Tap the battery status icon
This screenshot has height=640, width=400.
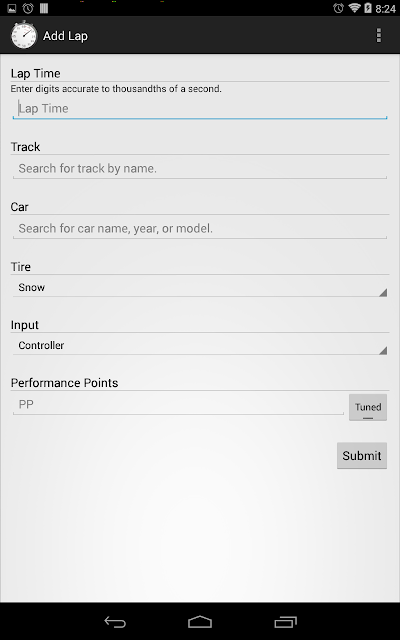(368, 8)
